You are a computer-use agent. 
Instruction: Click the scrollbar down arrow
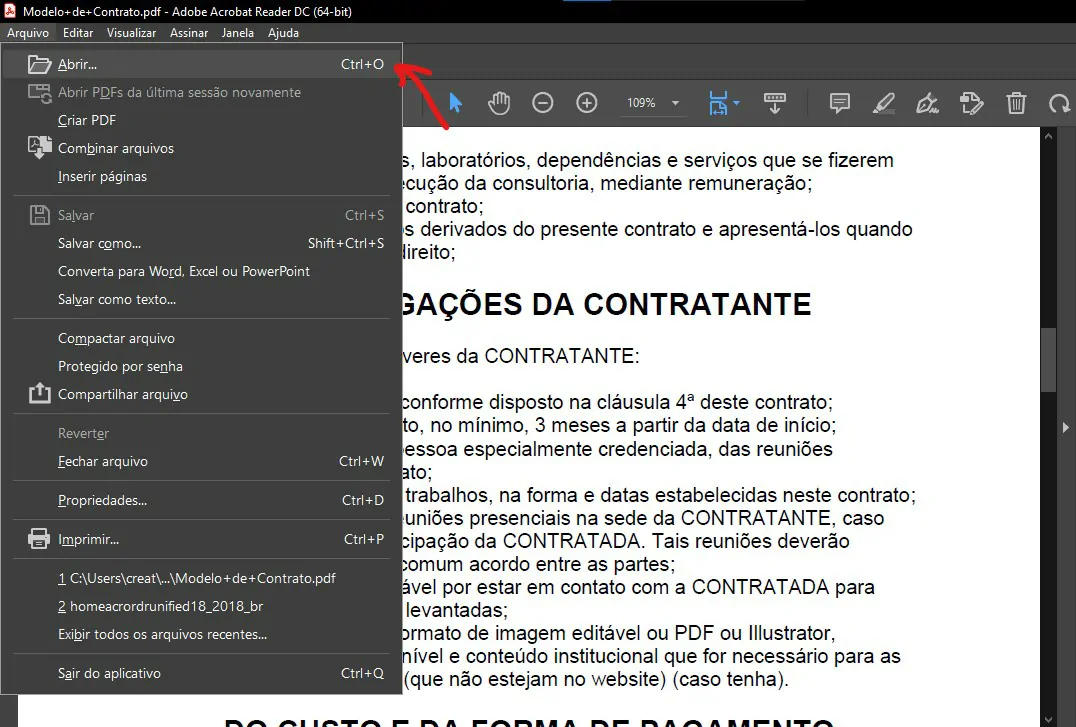pyautogui.click(x=1048, y=719)
